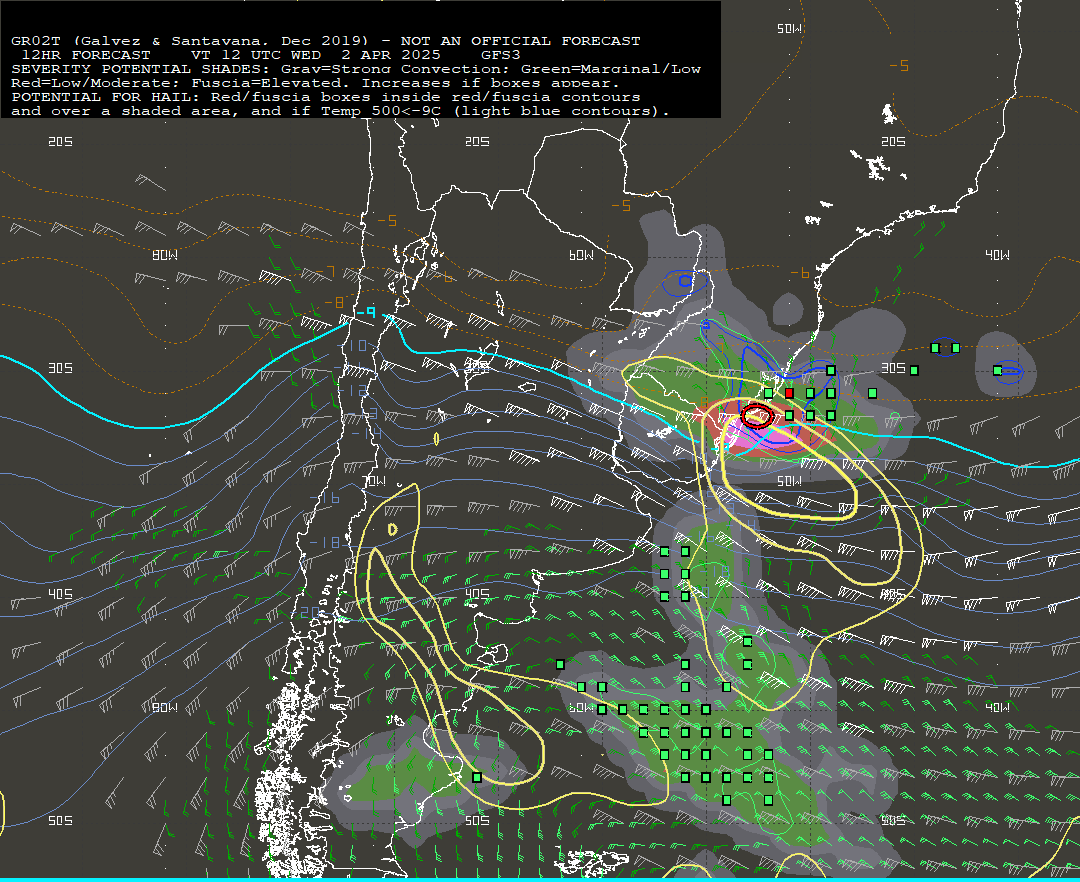The width and height of the screenshot is (1080, 882).
Task: Click the lone green box over southern Patagonia
Action: point(477,777)
